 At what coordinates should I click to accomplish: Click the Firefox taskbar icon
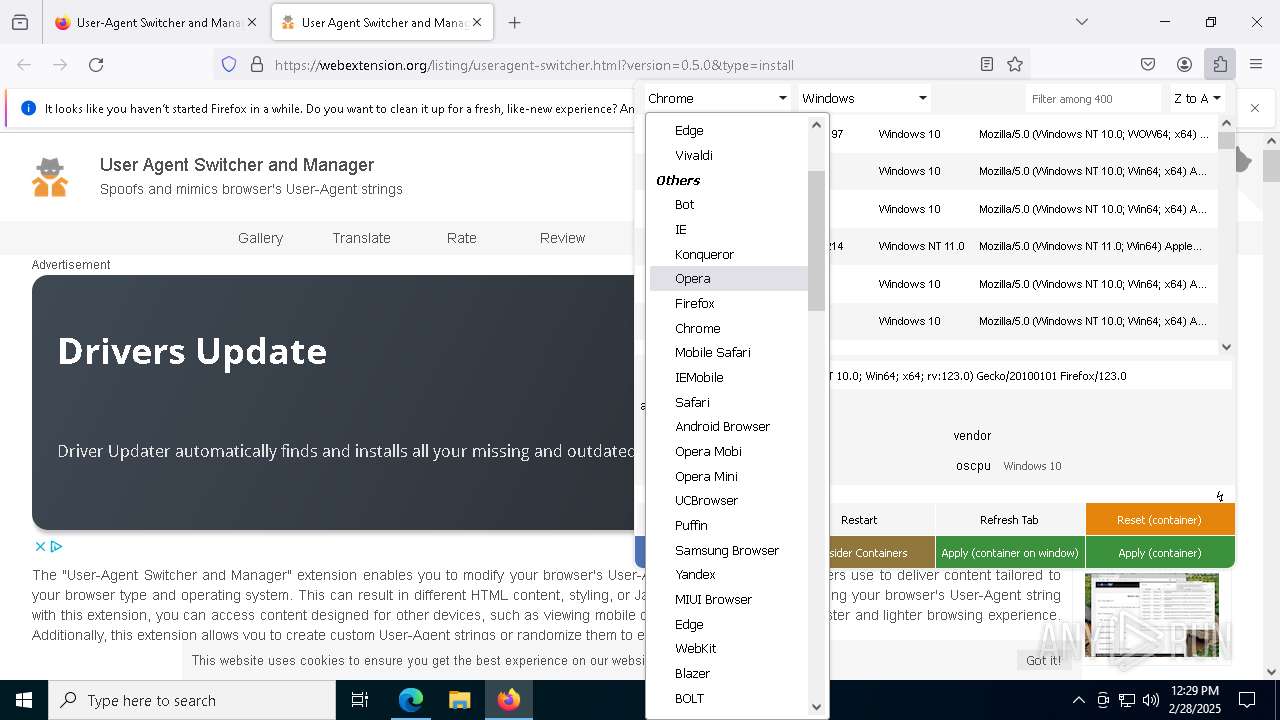coord(509,700)
